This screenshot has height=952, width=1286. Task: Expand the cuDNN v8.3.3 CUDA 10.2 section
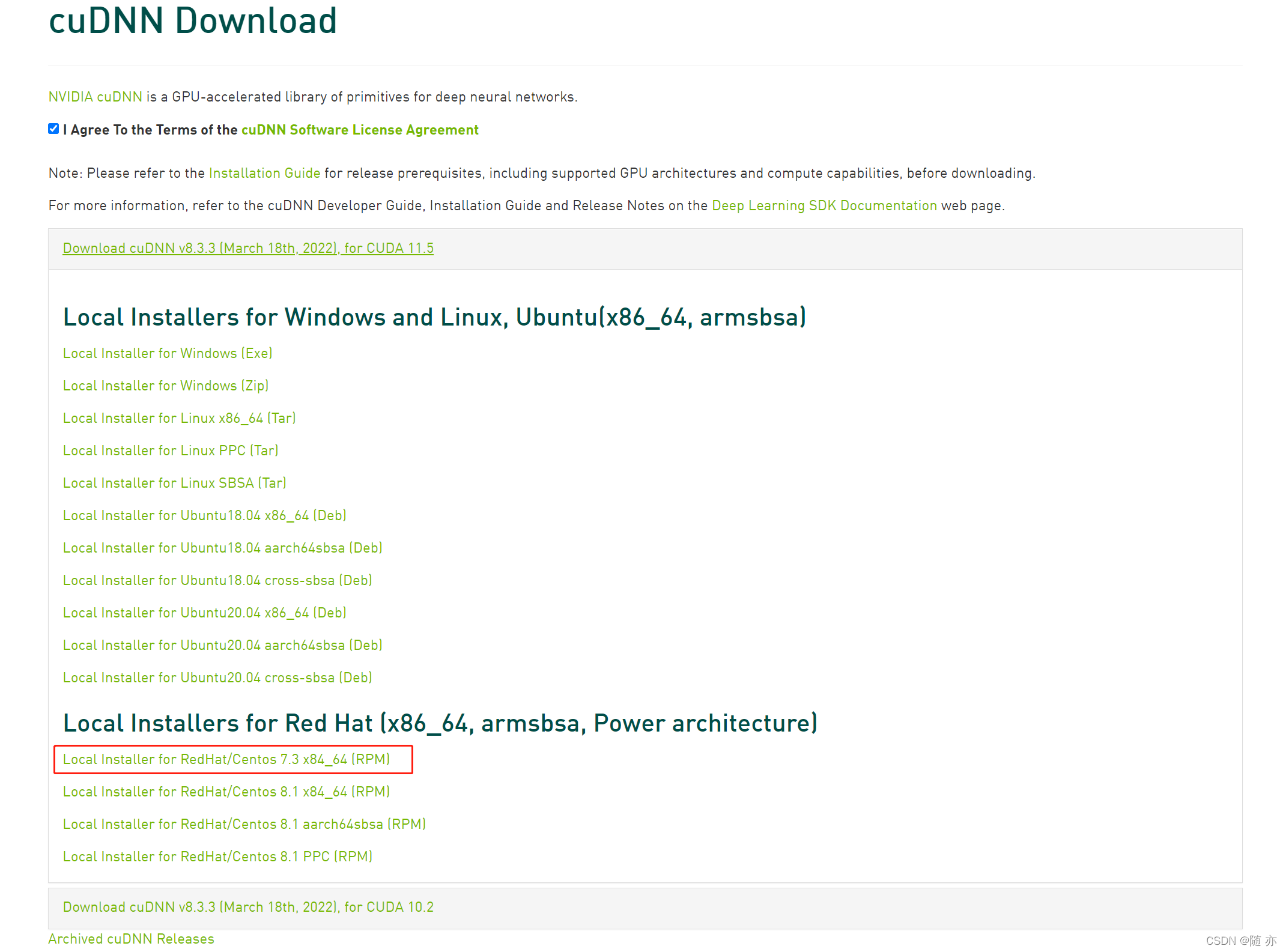click(247, 907)
